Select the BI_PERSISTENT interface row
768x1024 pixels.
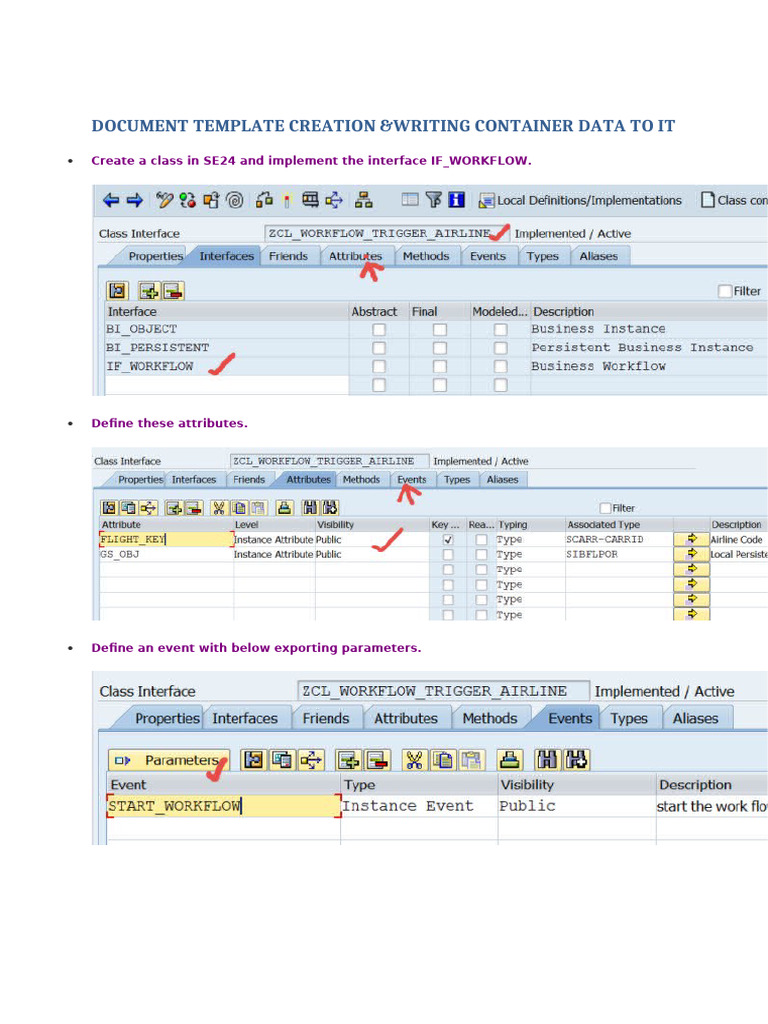click(x=227, y=347)
